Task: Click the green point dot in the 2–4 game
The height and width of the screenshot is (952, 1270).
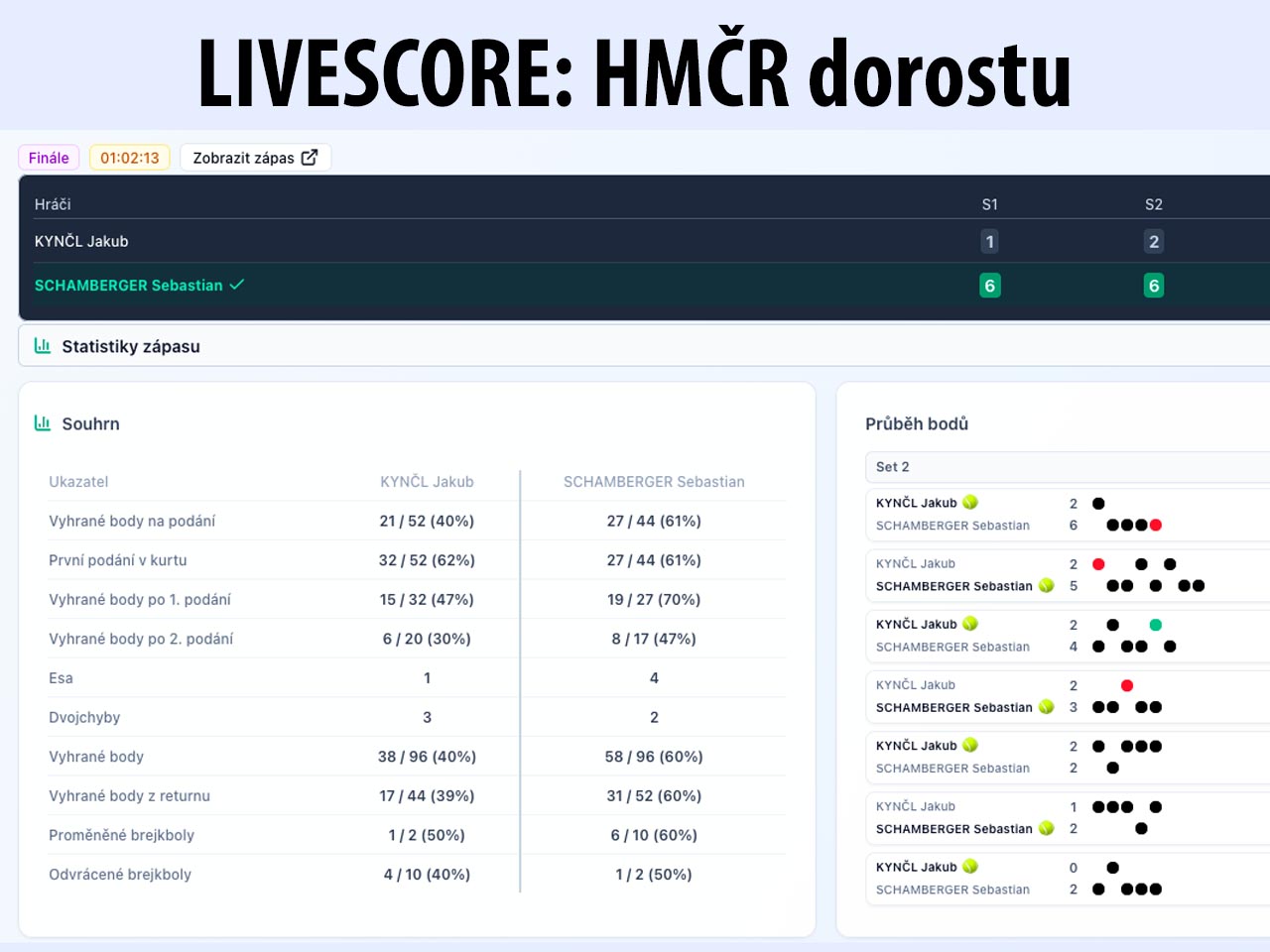Action: [x=1156, y=625]
